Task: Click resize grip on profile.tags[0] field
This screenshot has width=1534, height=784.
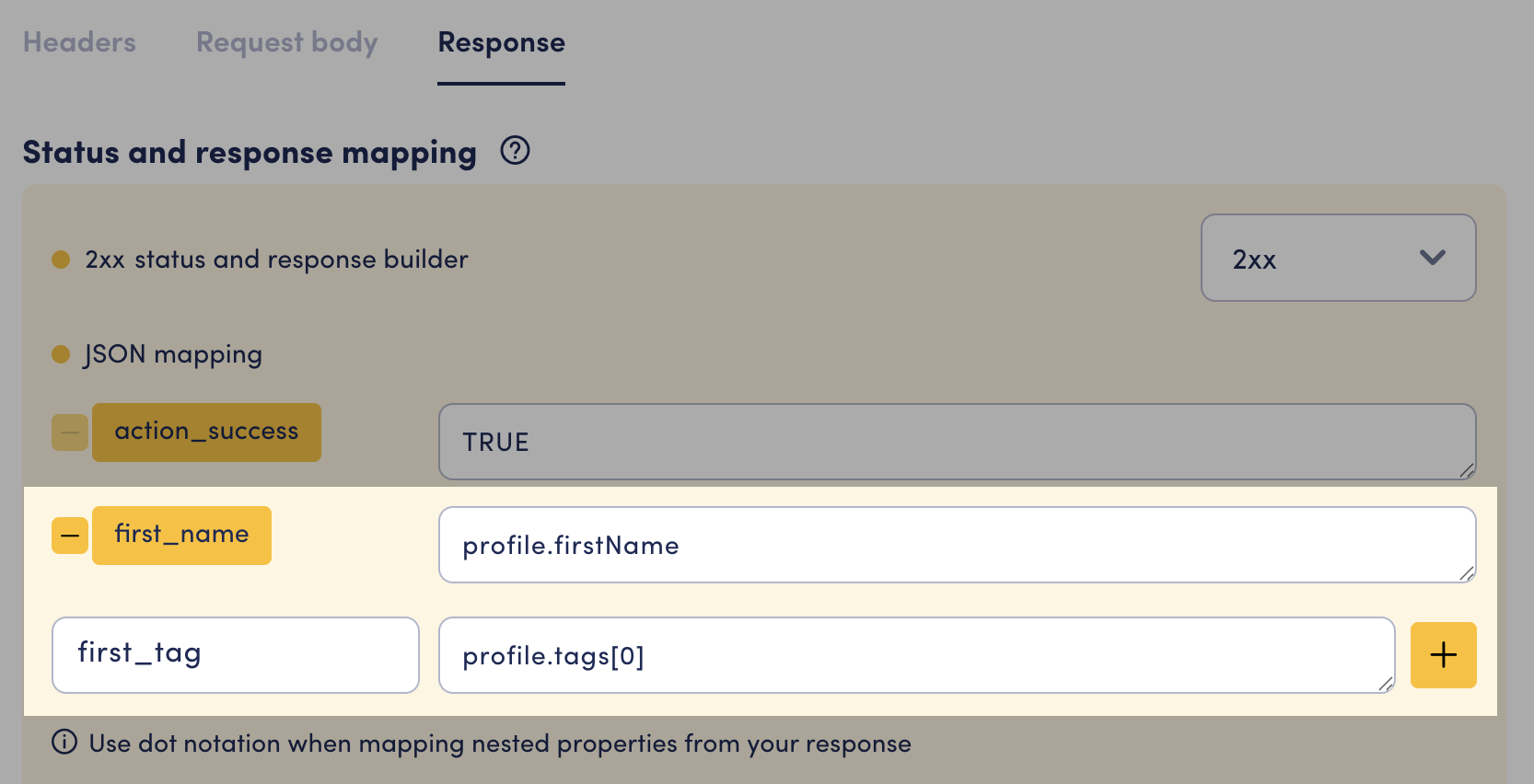Action: [1386, 684]
